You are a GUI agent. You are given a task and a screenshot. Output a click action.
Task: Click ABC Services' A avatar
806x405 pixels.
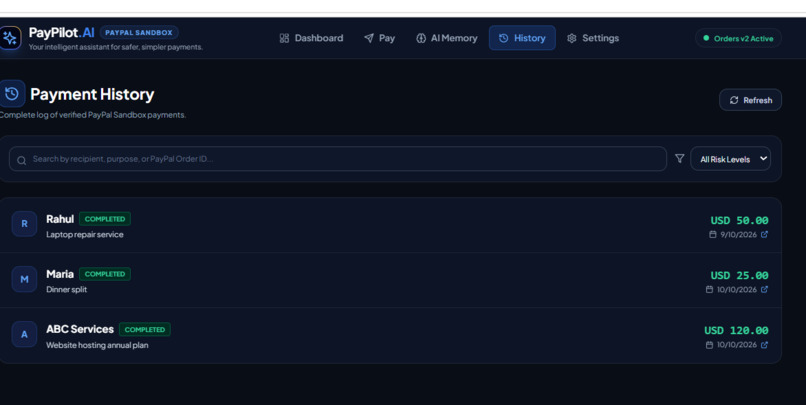[x=24, y=335]
